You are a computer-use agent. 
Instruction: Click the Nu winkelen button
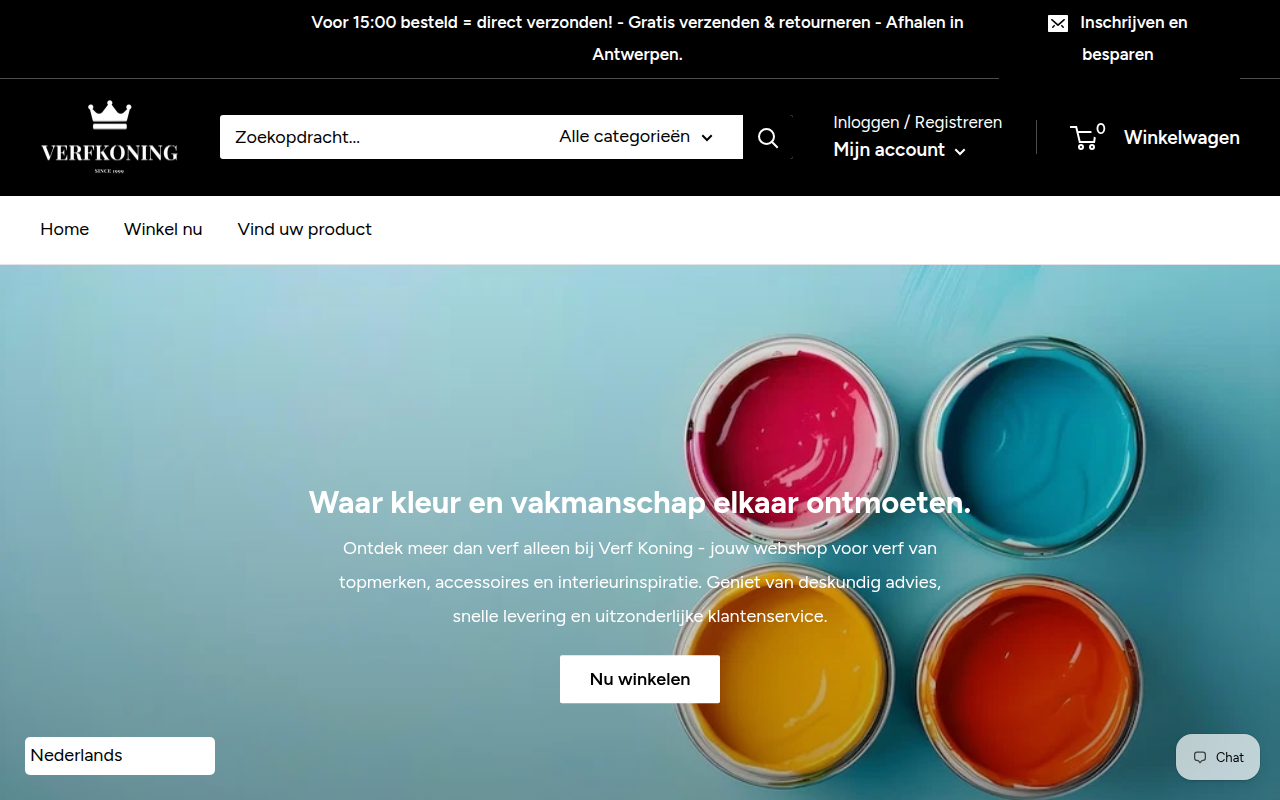coord(640,679)
